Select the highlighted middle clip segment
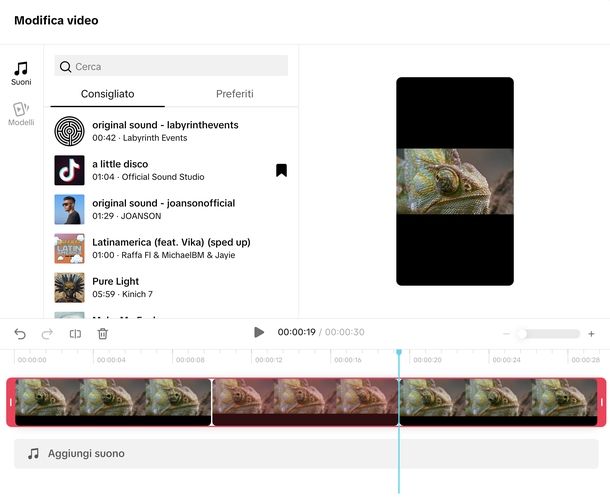 tap(305, 402)
